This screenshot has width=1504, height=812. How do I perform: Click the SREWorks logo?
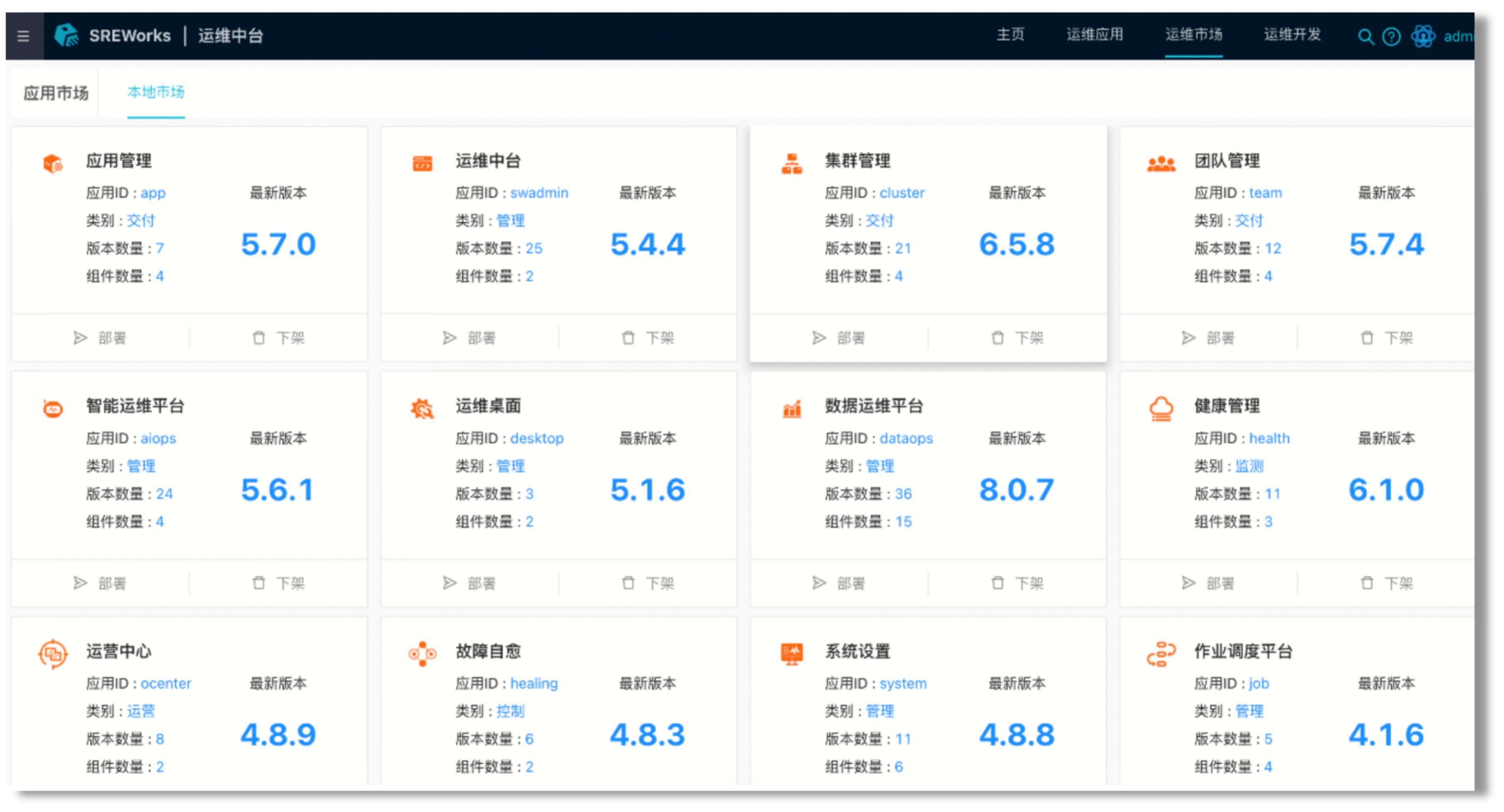point(67,35)
